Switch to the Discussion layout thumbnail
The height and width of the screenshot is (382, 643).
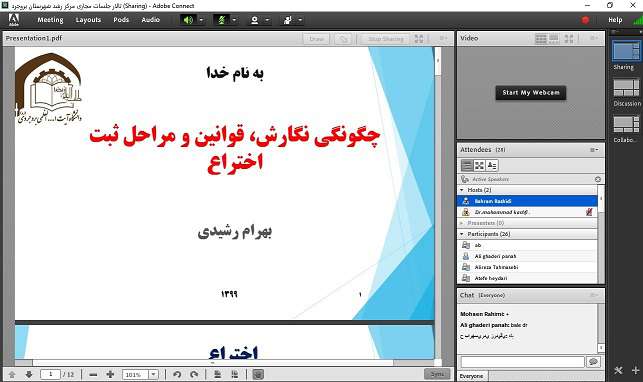point(626,88)
